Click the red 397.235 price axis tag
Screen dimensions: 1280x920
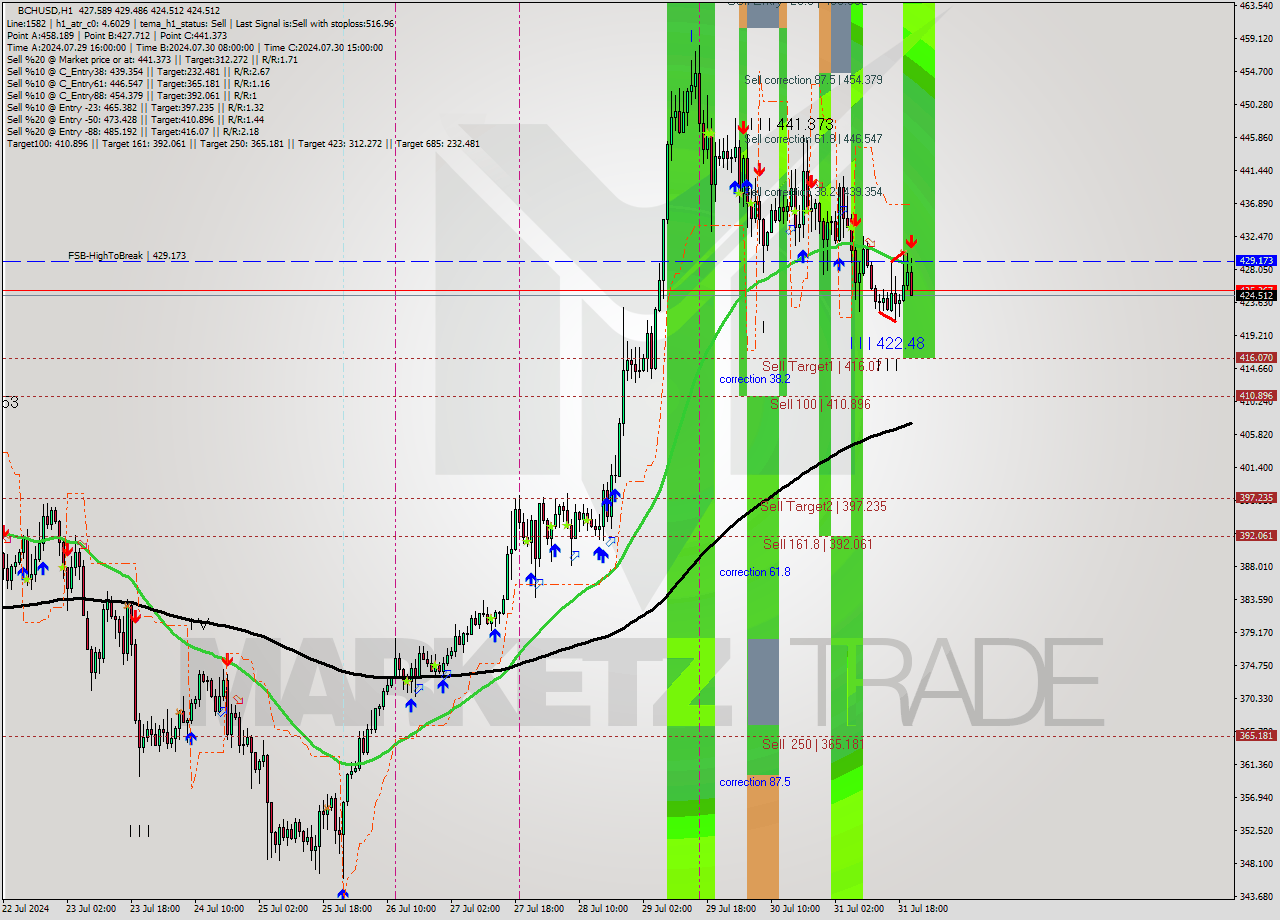click(x=1256, y=497)
